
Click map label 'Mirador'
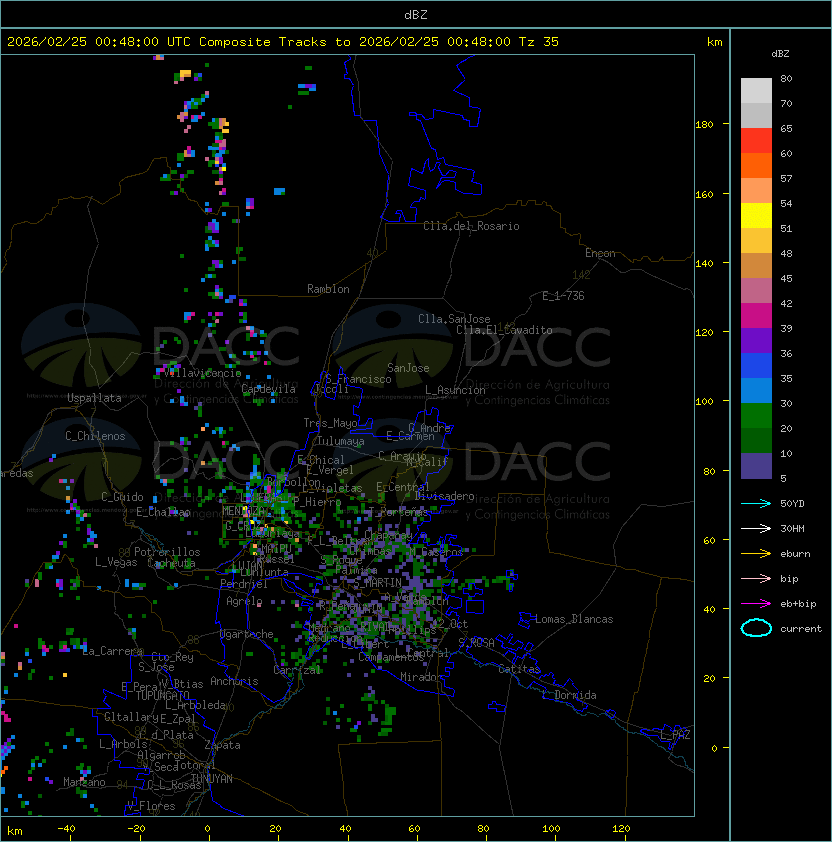[421, 677]
